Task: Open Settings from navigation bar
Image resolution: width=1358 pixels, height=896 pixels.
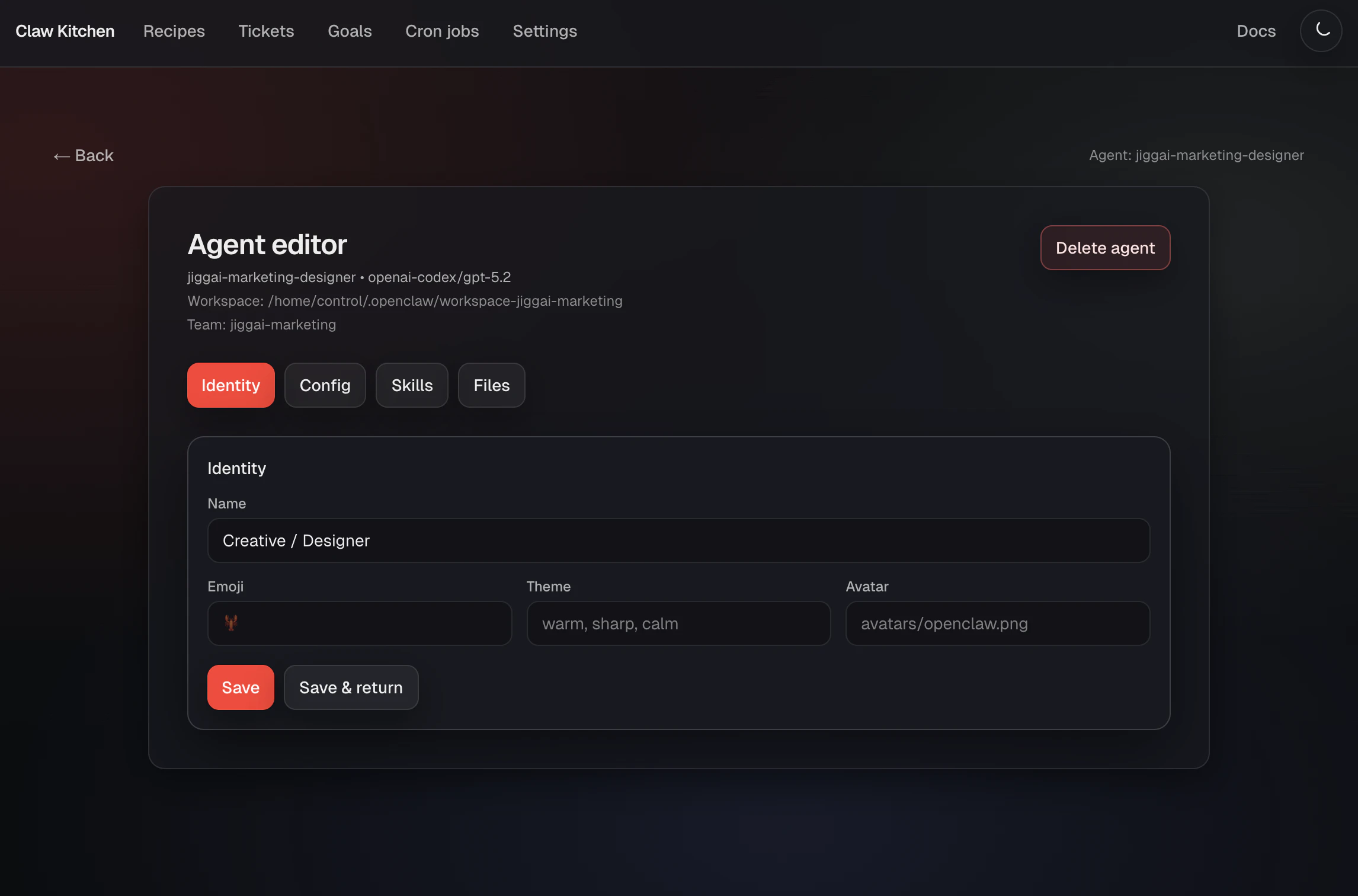Action: [x=545, y=31]
